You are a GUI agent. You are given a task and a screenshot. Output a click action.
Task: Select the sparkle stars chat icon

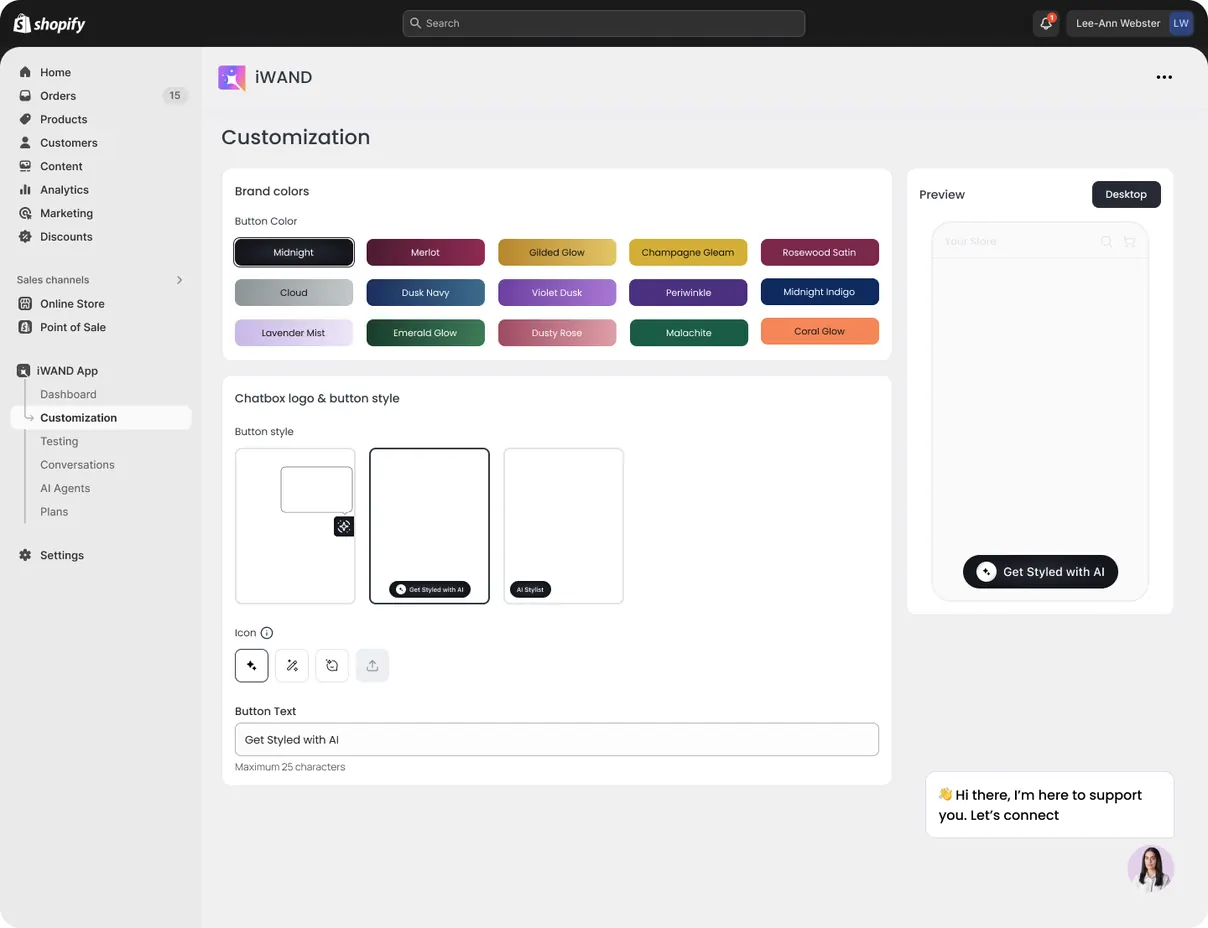click(252, 666)
